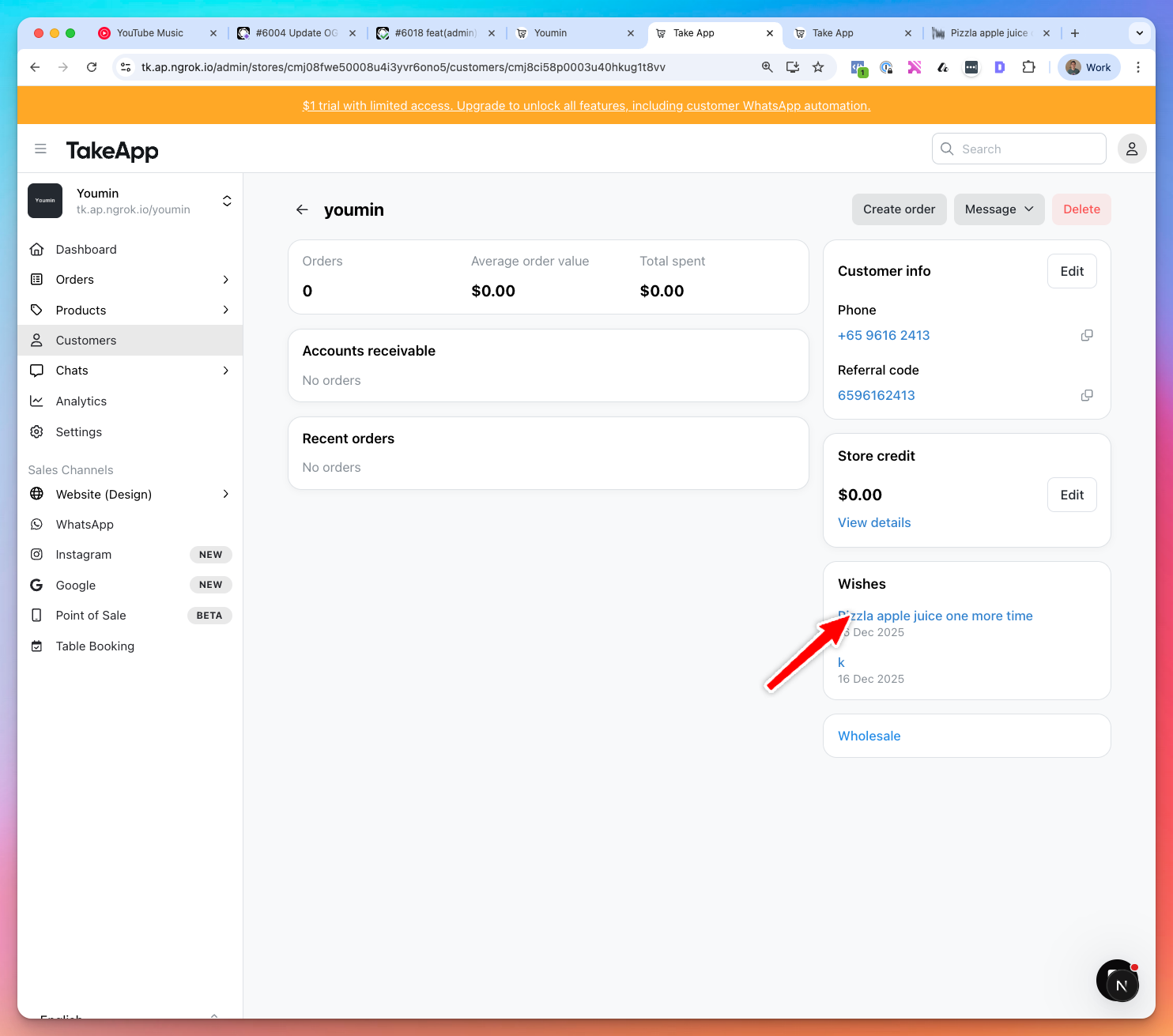Open the store switcher chevrons
1173x1036 pixels.
(x=227, y=201)
